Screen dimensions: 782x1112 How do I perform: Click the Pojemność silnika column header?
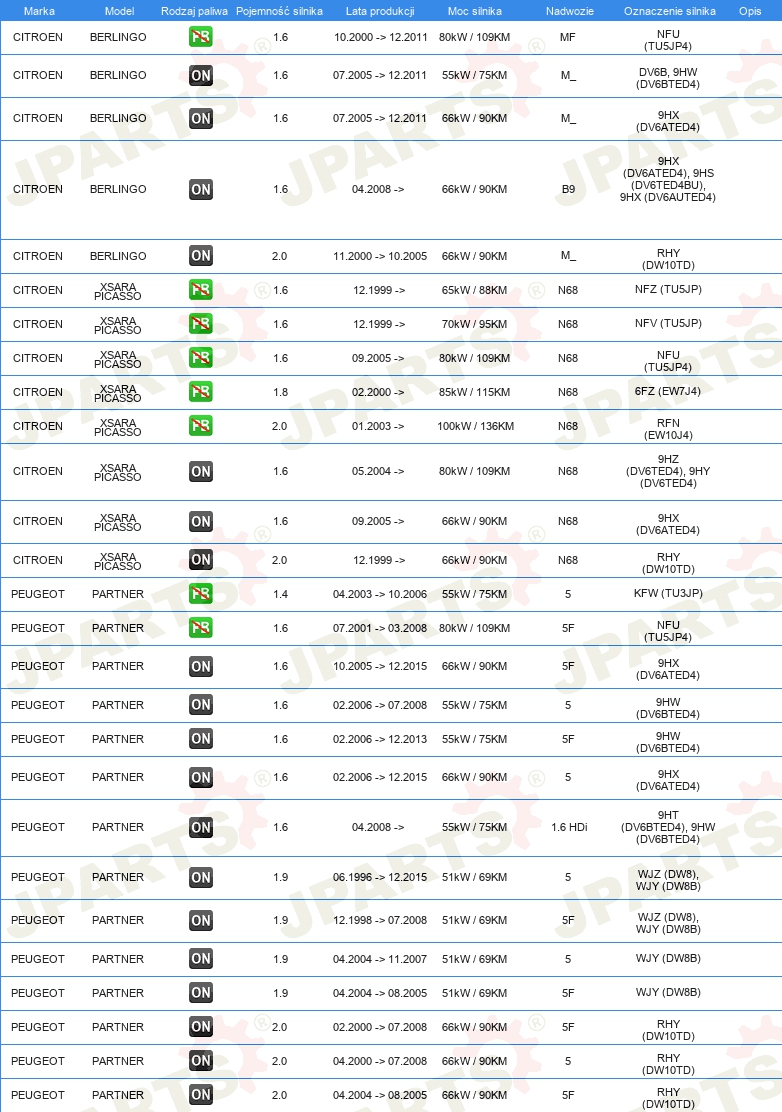[279, 11]
